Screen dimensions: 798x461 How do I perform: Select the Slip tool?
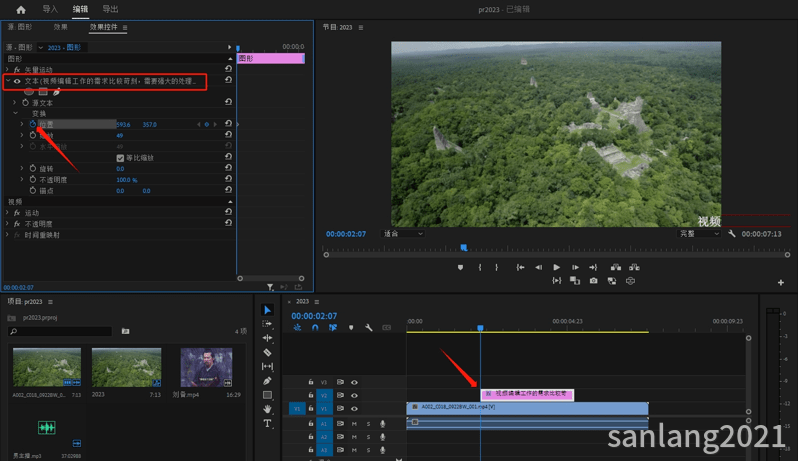click(x=267, y=366)
